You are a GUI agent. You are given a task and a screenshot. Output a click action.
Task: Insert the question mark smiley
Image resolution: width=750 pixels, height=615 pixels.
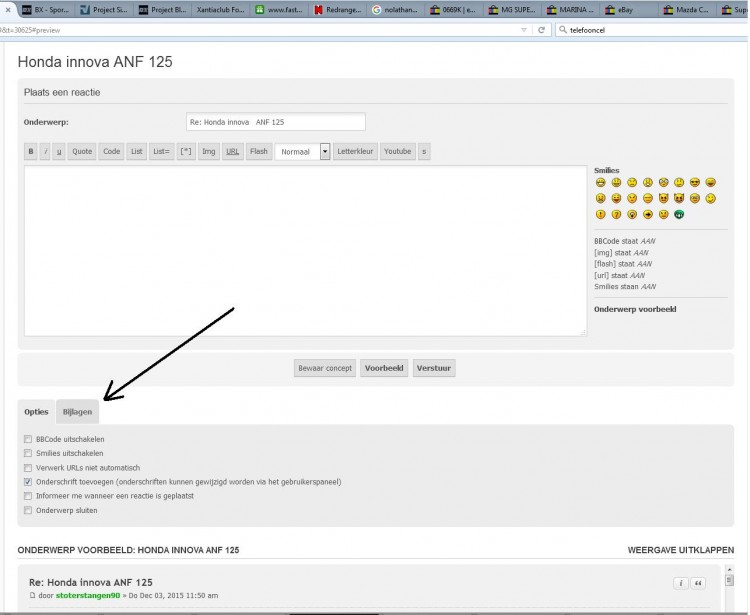click(x=616, y=214)
